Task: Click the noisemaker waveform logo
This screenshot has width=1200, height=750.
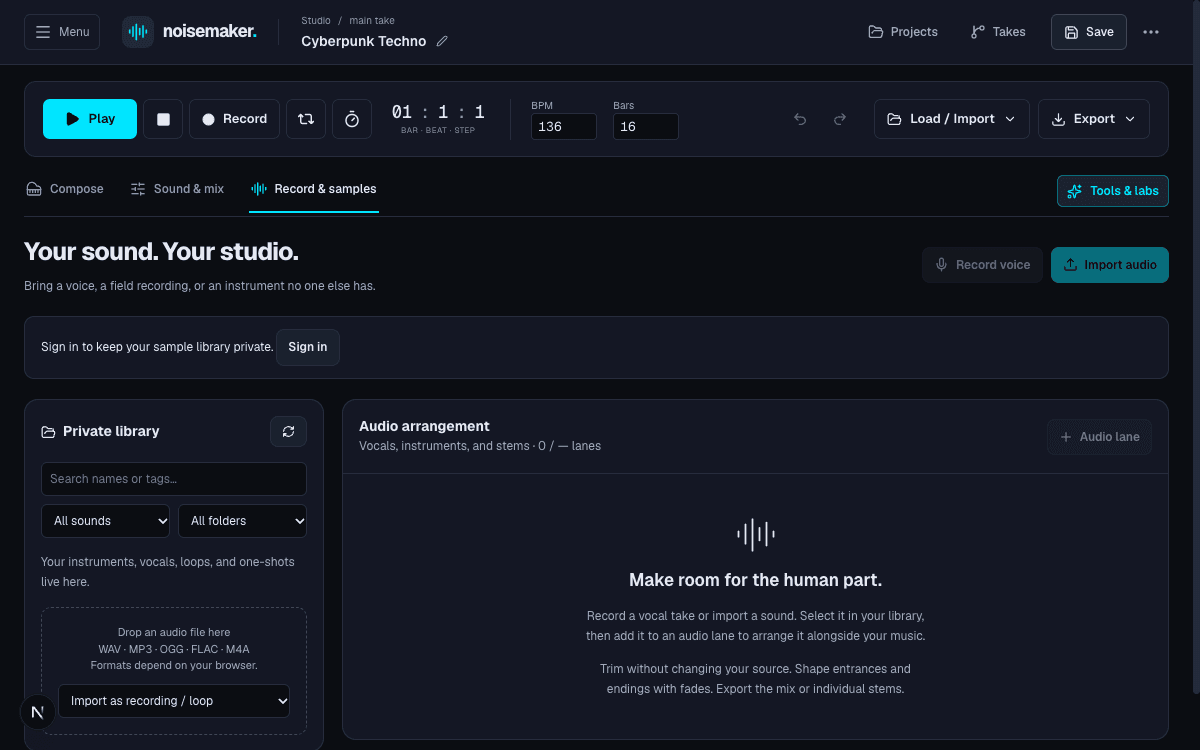Action: (x=138, y=32)
